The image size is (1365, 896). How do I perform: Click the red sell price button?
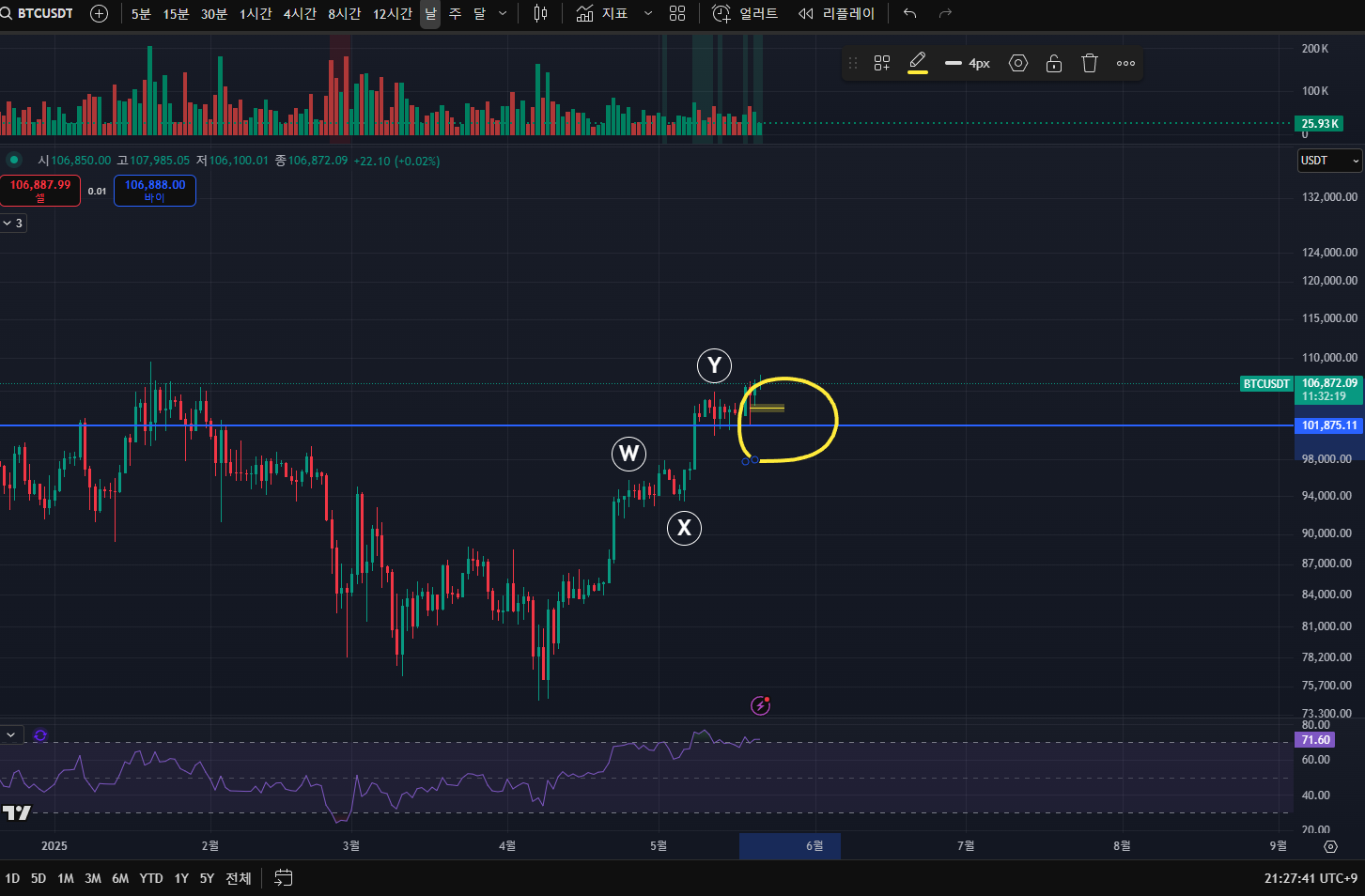point(40,191)
